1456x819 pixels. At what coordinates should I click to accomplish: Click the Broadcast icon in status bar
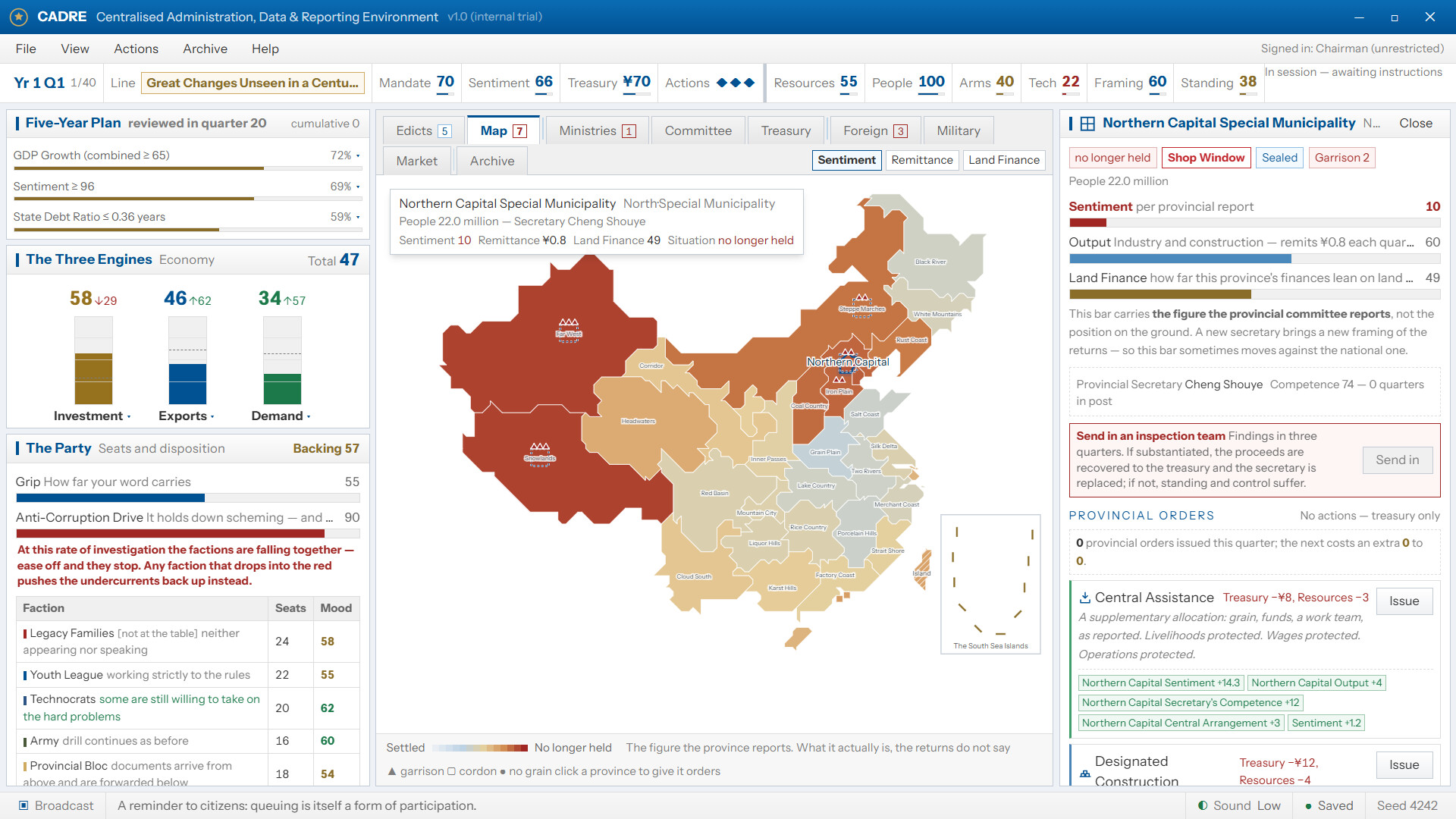pos(24,805)
